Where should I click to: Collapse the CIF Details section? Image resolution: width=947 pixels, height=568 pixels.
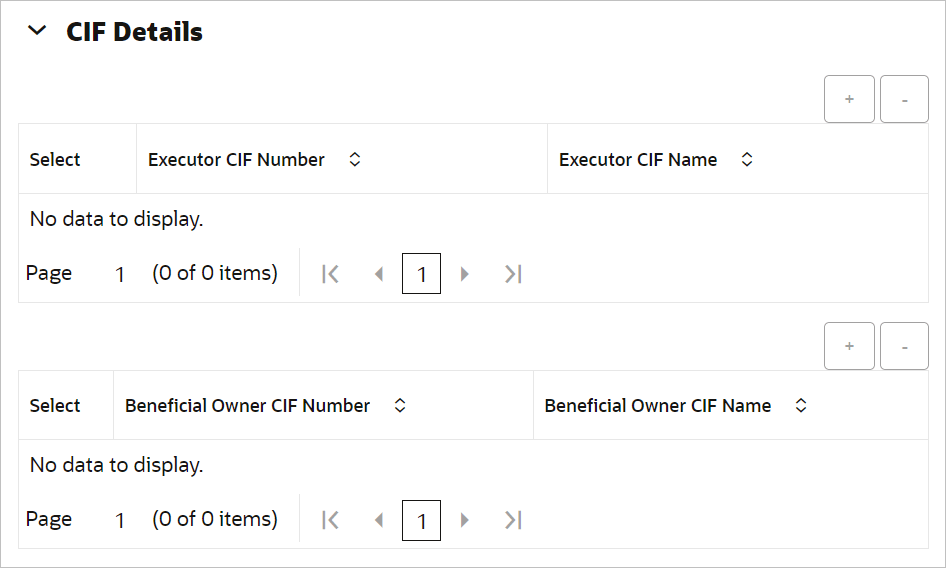(37, 31)
